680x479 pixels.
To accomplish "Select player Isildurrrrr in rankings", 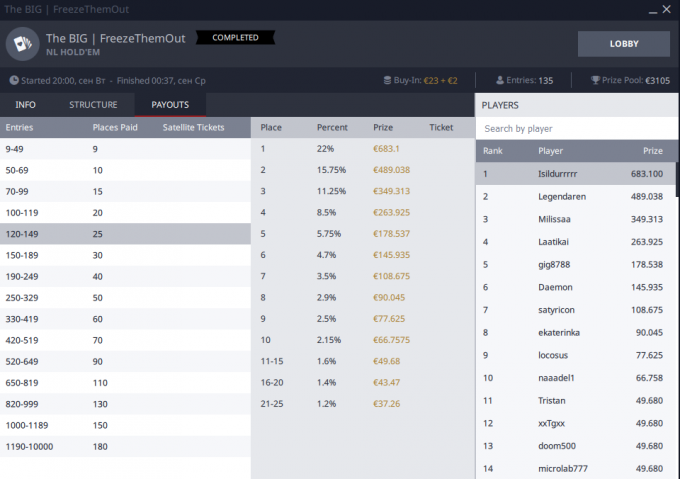I will (575, 174).
